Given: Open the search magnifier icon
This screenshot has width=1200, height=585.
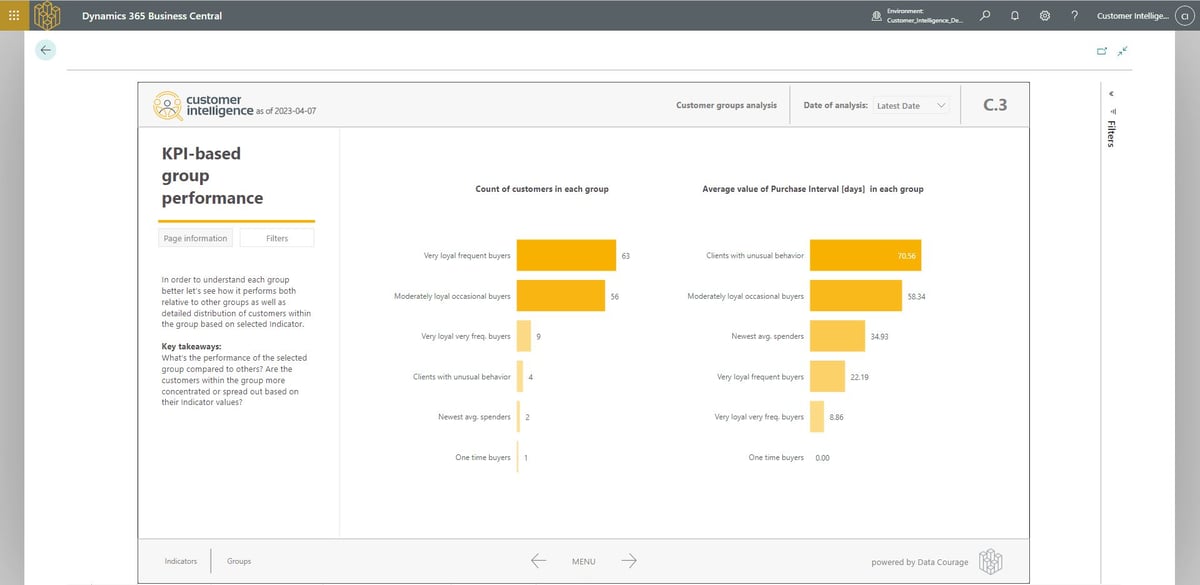Looking at the screenshot, I should [985, 16].
